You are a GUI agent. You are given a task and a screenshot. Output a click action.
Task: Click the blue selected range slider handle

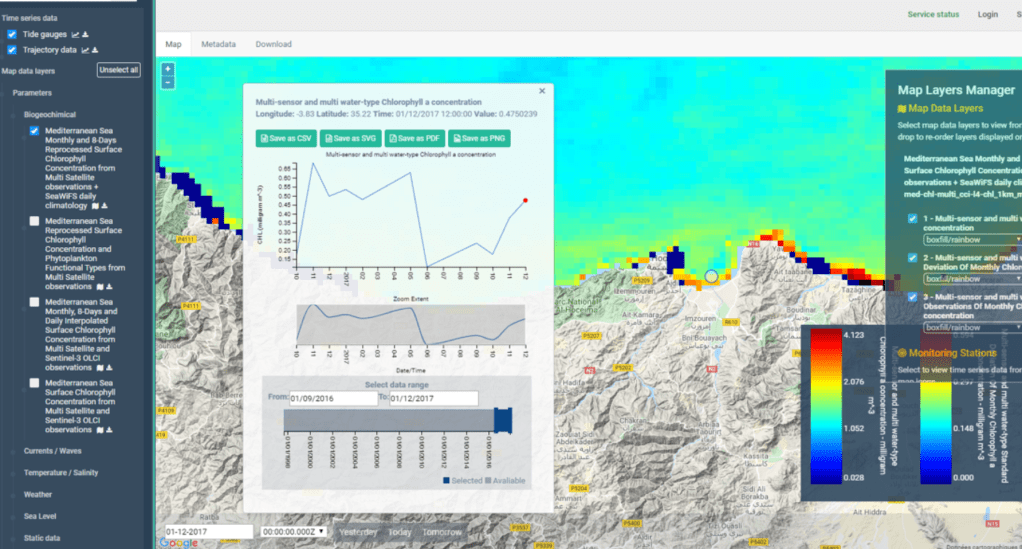(503, 420)
